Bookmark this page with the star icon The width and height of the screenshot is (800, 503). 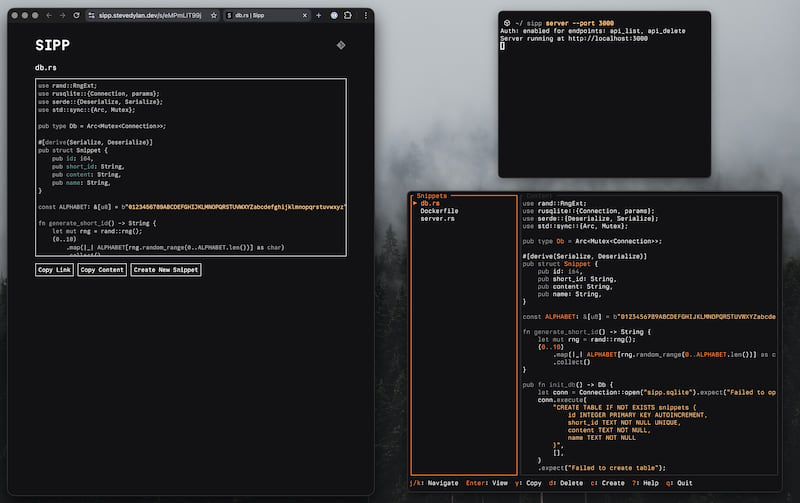tap(213, 16)
